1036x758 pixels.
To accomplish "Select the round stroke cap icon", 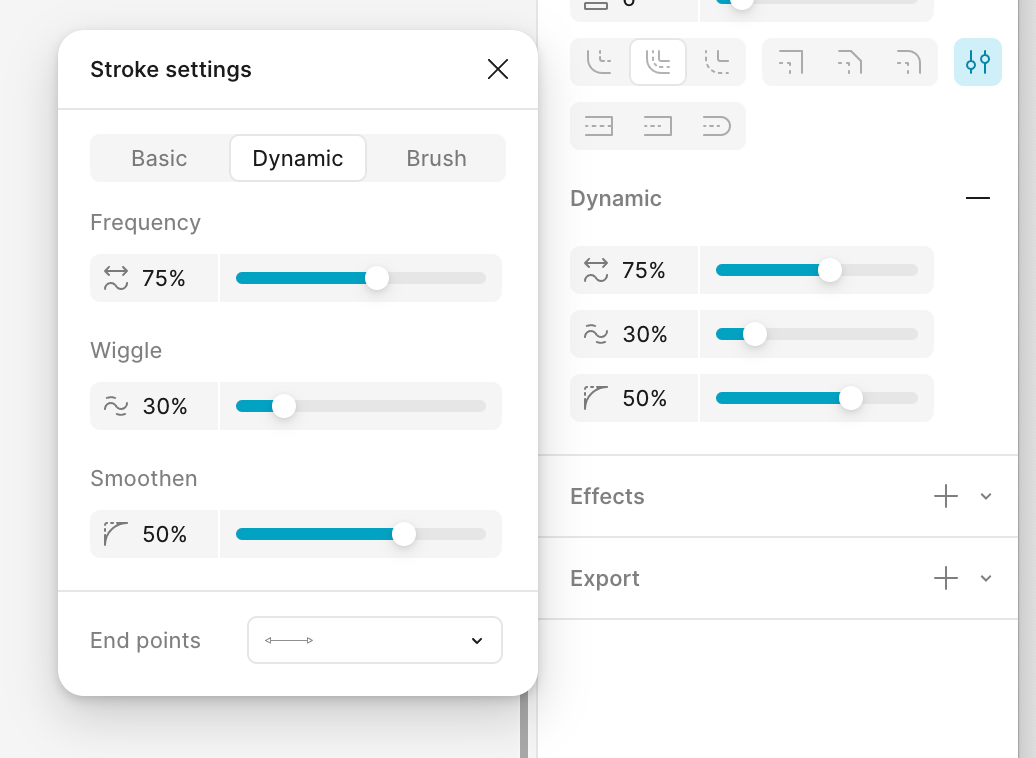I will tap(717, 126).
